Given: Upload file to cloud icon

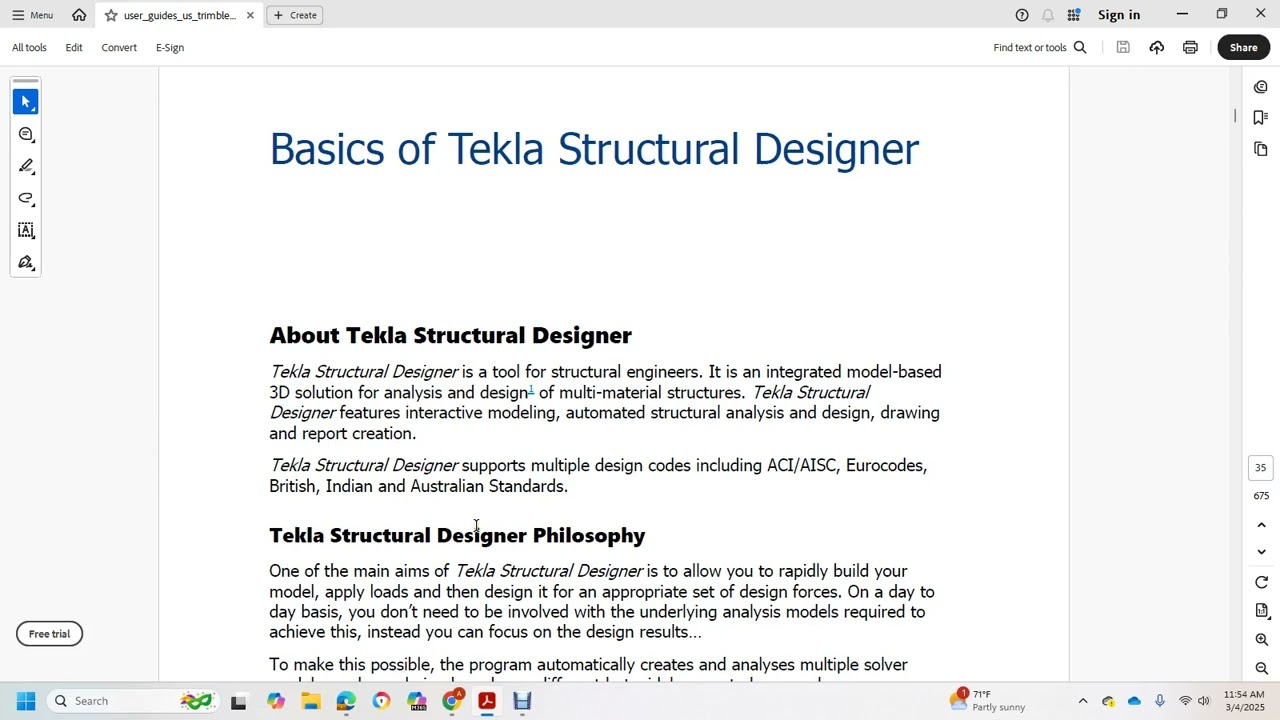Looking at the screenshot, I should pyautogui.click(x=1157, y=47).
